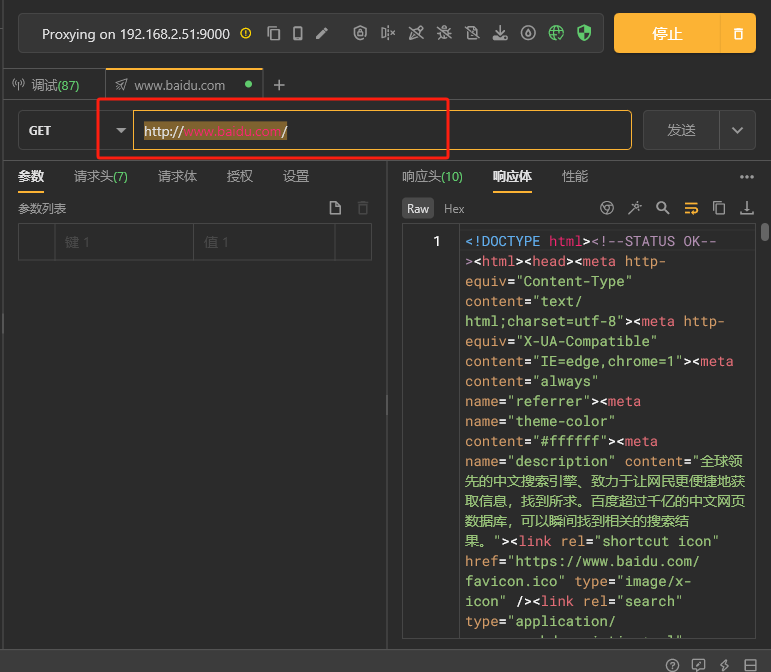Edit proxy settings with pencil icon
Screen dimensions: 771x672
tap(322, 33)
